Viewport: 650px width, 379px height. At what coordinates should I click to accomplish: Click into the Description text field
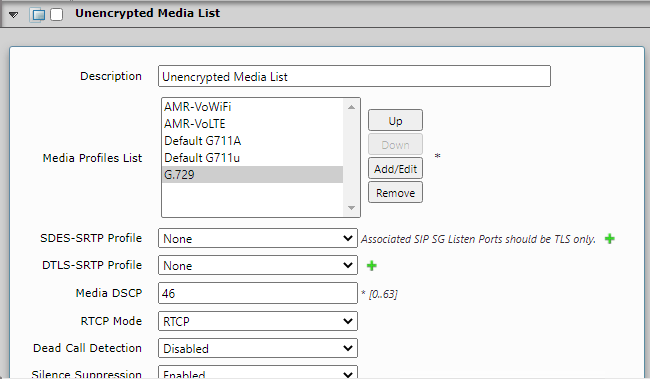tap(354, 76)
